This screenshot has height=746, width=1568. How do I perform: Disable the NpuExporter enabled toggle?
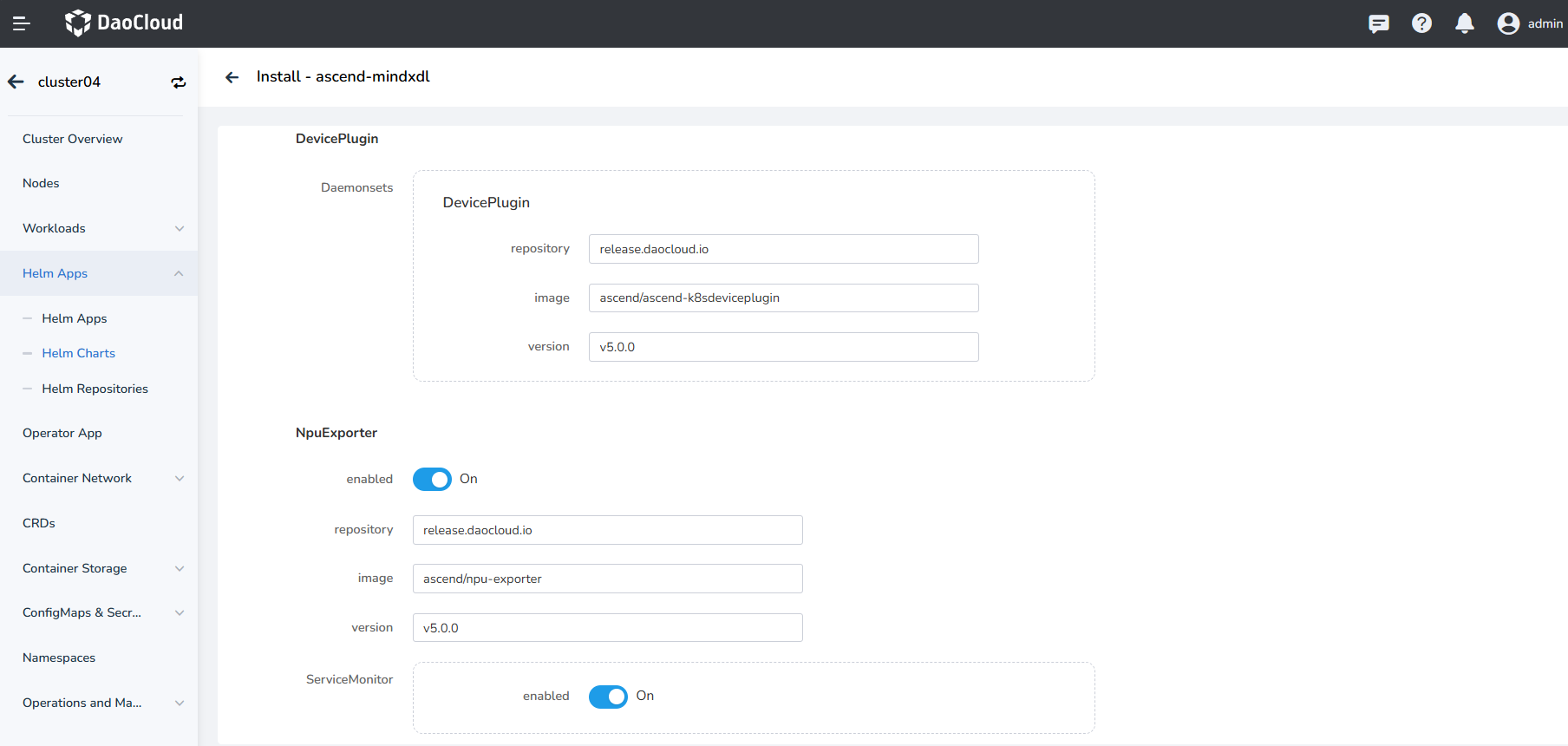[432, 480]
